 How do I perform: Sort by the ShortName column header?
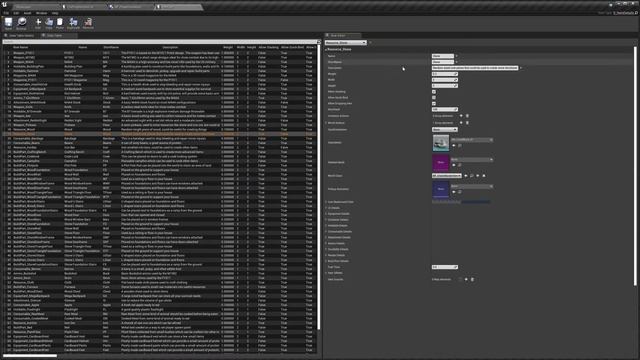pos(111,47)
